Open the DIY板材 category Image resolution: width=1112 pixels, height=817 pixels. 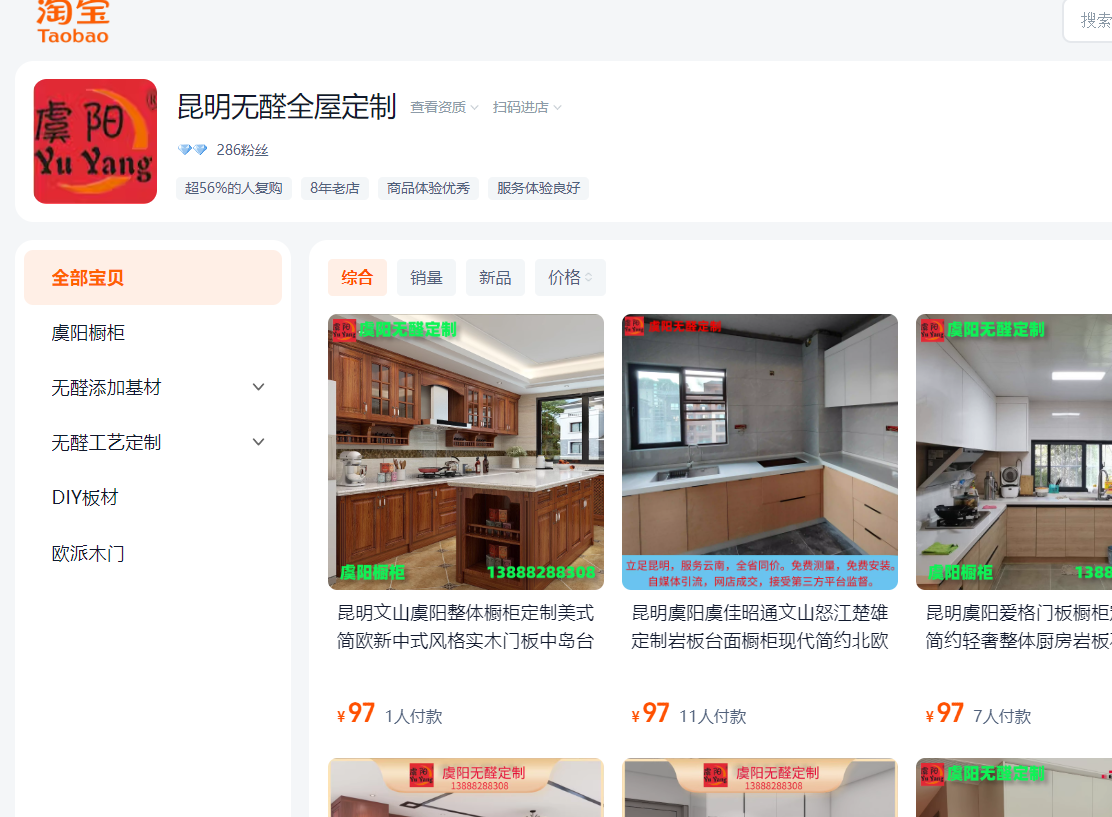pyautogui.click(x=85, y=497)
